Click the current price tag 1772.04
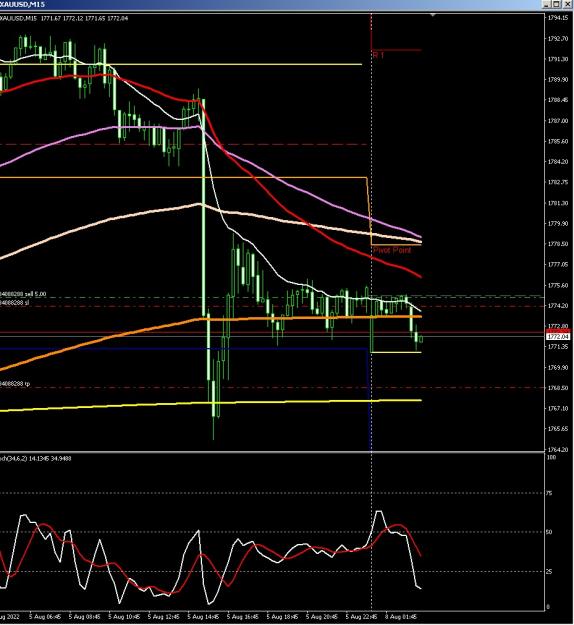574x625 pixels. [558, 337]
